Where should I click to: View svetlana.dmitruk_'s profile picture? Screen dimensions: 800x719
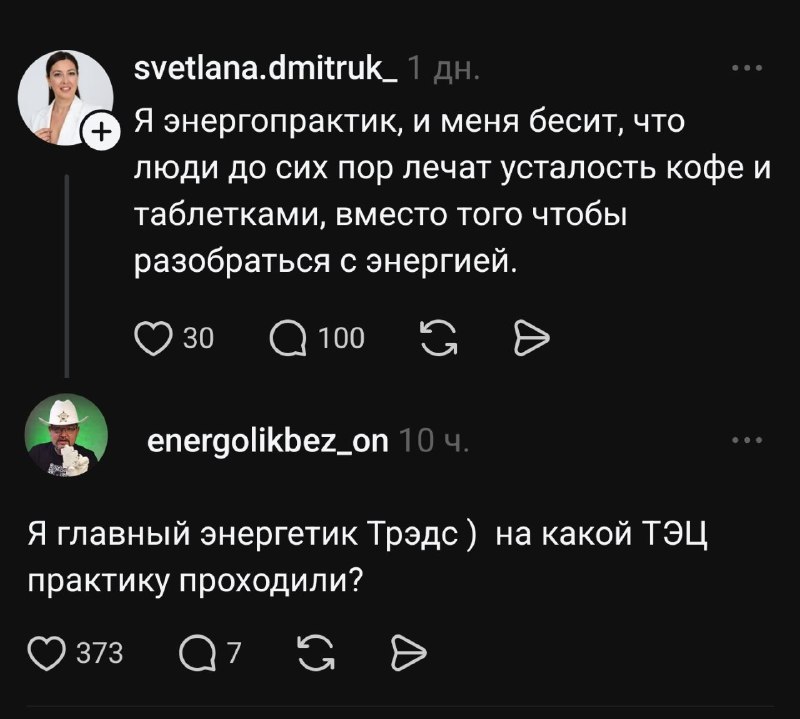(65, 100)
